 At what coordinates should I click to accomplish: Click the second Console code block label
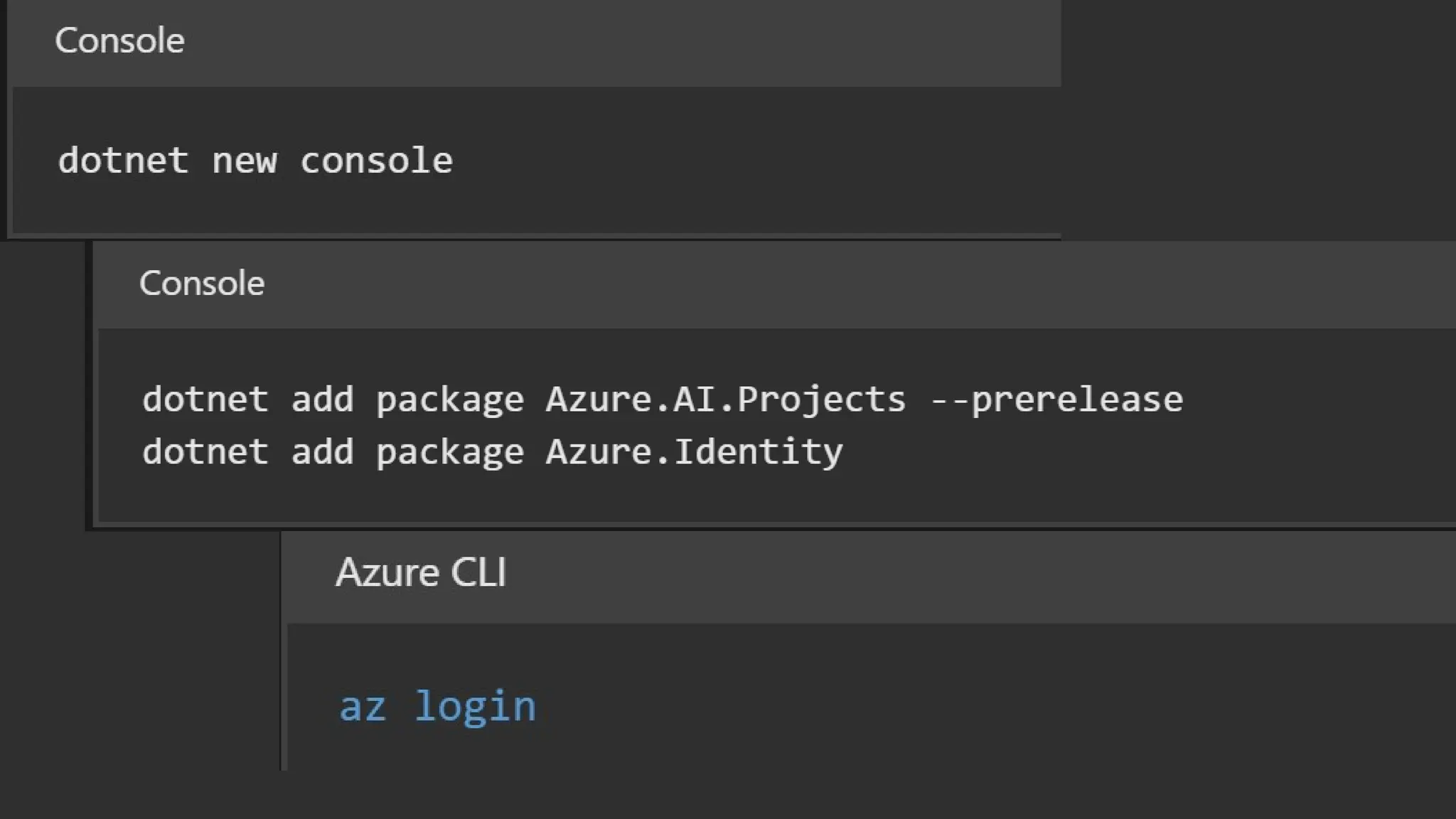(202, 284)
